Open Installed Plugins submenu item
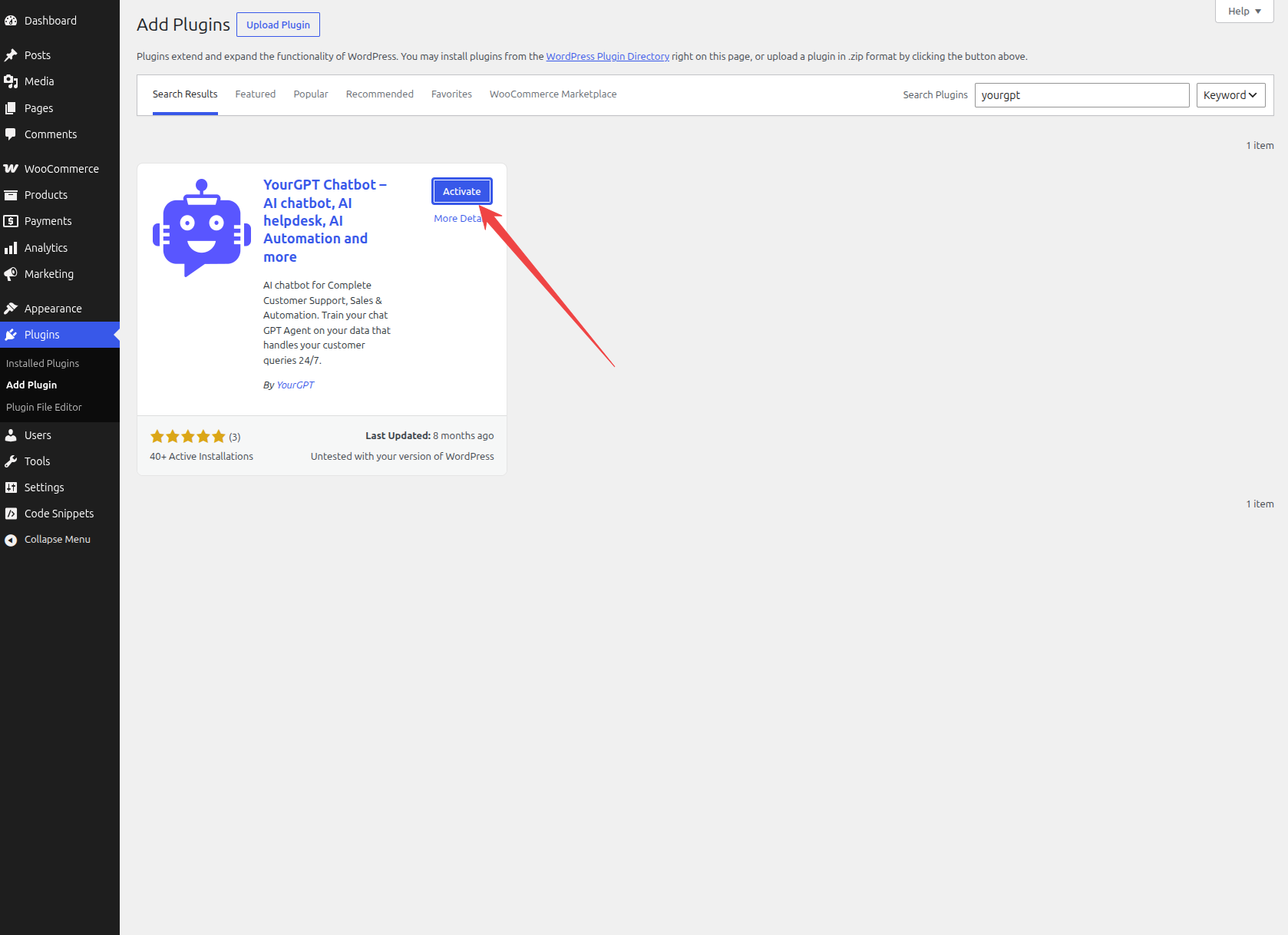1288x935 pixels. point(42,364)
